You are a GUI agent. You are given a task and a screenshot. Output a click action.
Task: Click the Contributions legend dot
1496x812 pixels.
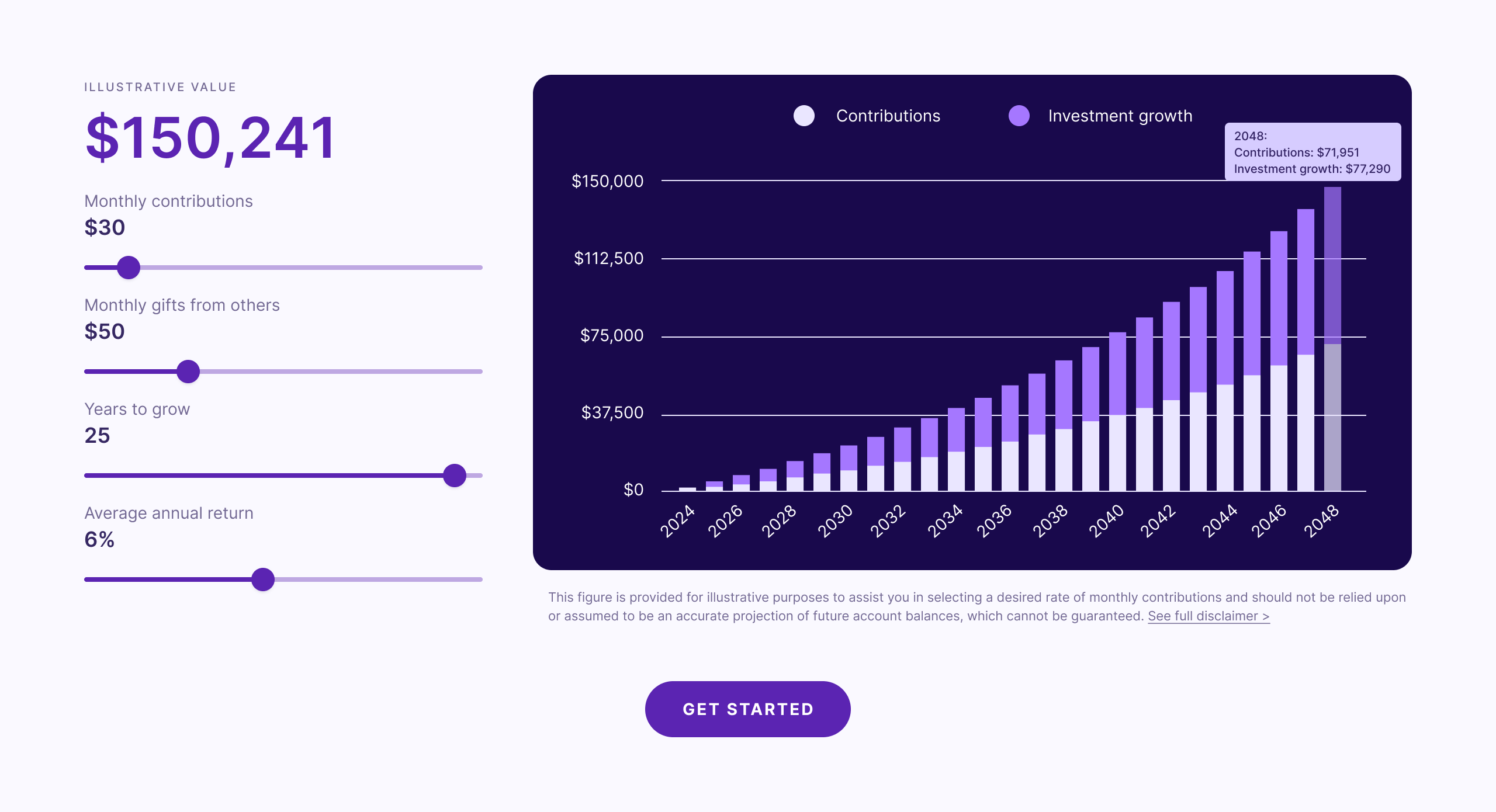[x=804, y=116]
